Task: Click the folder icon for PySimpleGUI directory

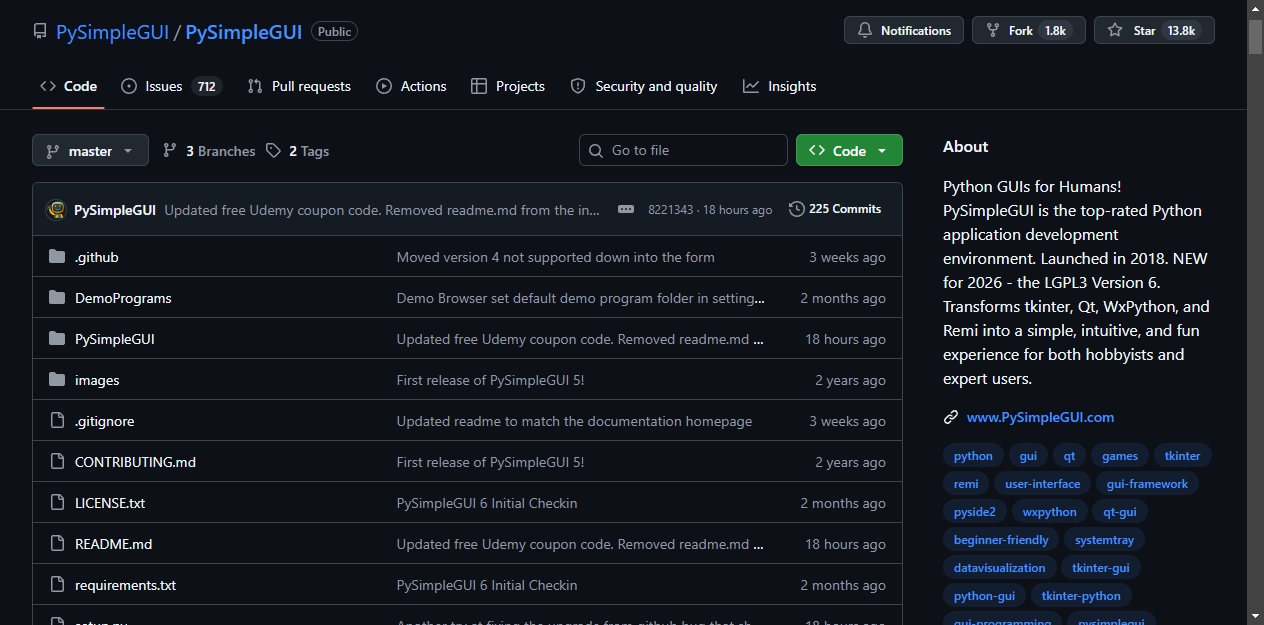Action: (57, 339)
